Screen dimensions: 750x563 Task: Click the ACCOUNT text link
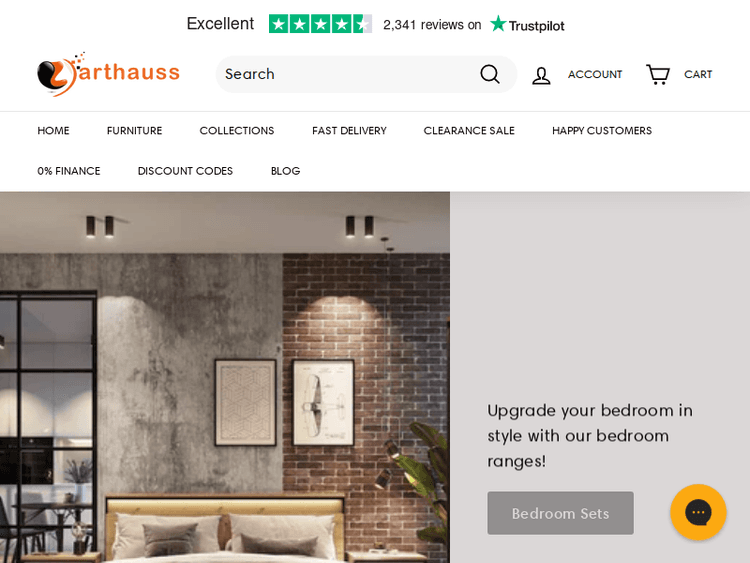click(x=595, y=75)
